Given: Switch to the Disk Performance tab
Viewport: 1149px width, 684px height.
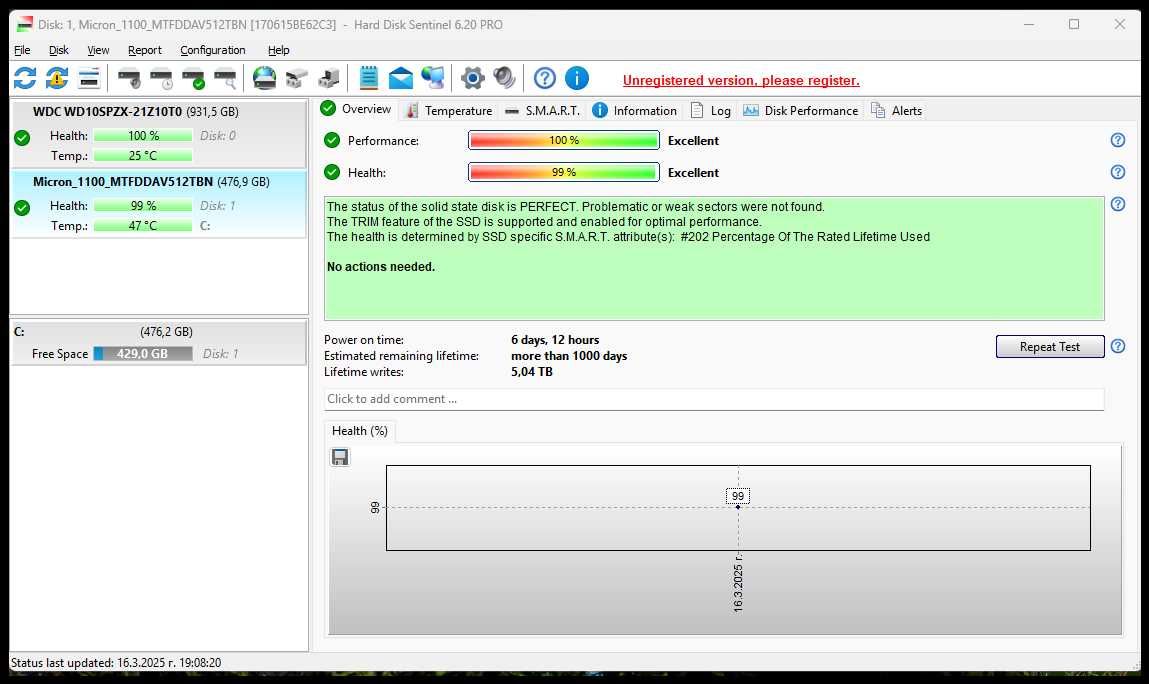Looking at the screenshot, I should pyautogui.click(x=801, y=111).
